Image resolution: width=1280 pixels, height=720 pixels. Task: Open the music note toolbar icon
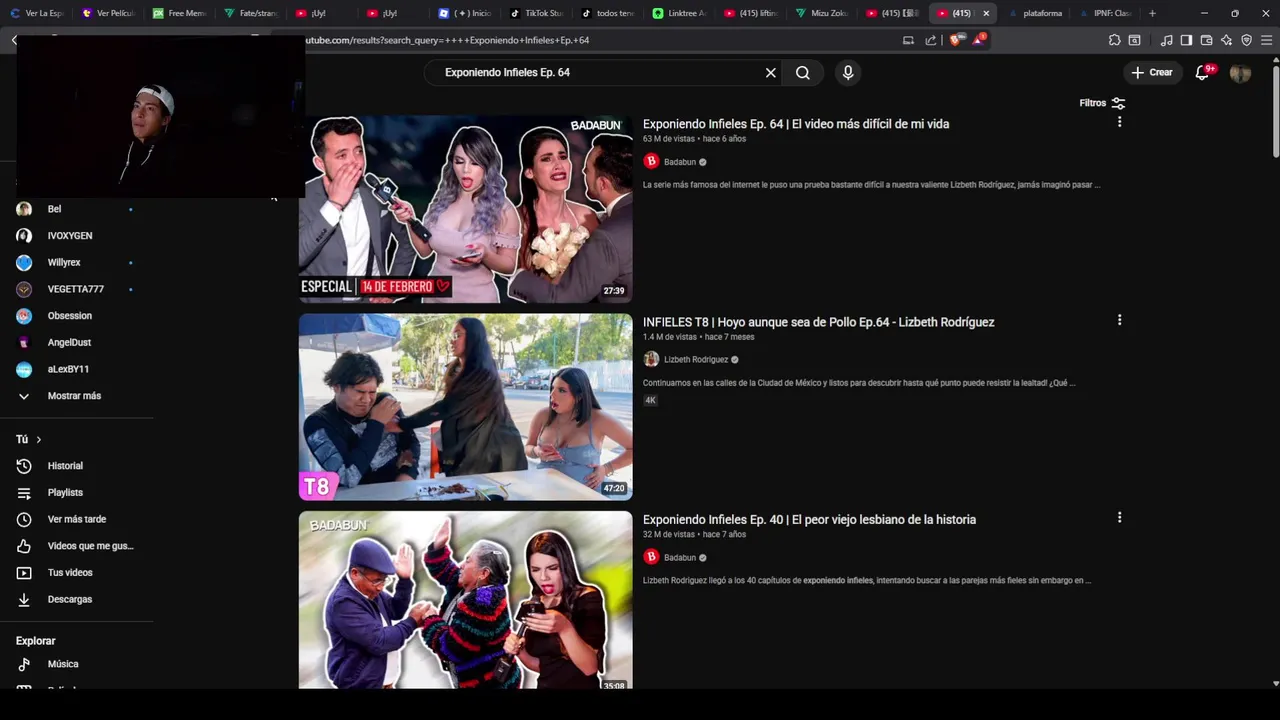click(x=1167, y=40)
